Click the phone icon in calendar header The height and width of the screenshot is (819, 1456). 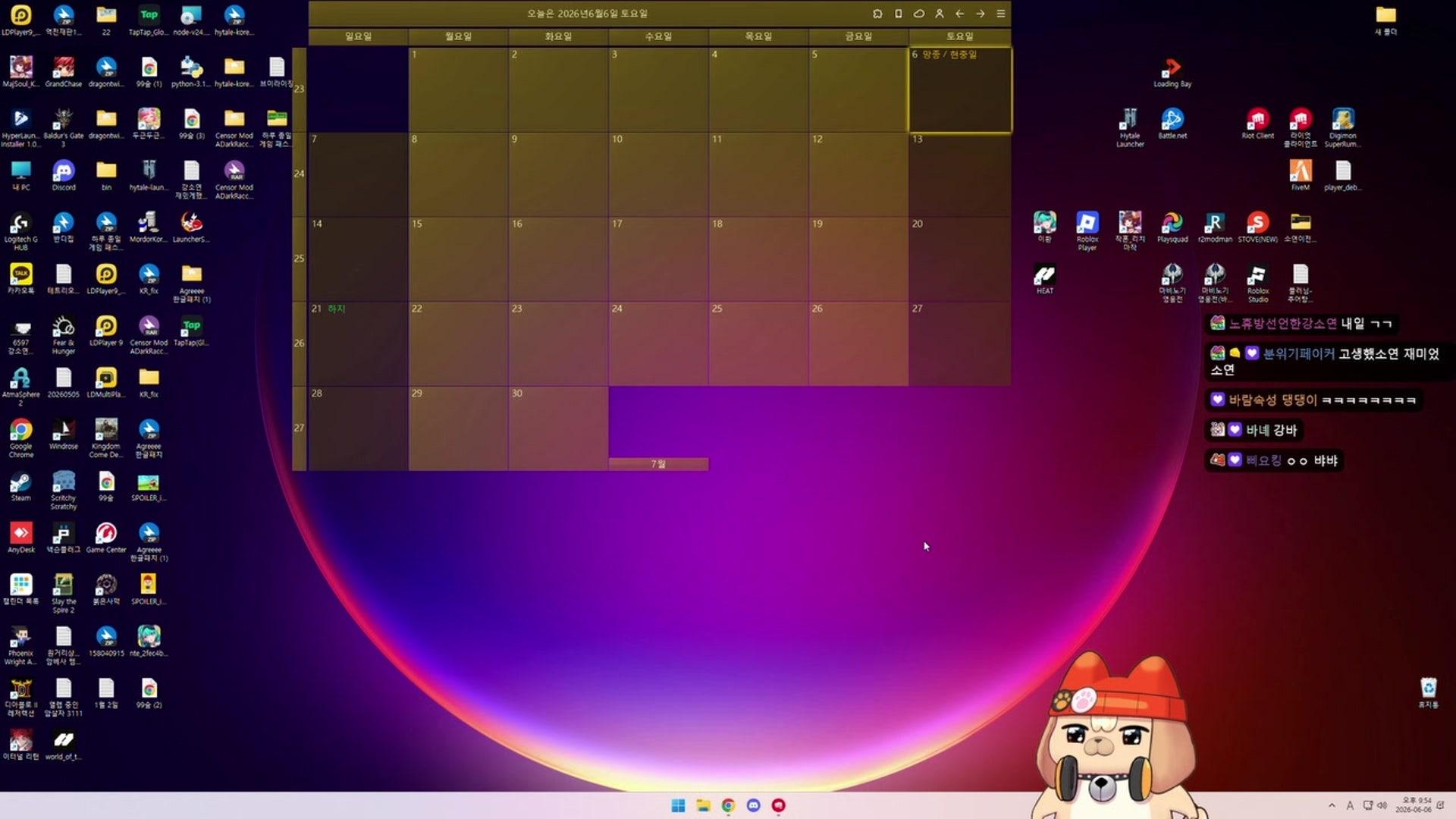pyautogui.click(x=899, y=14)
